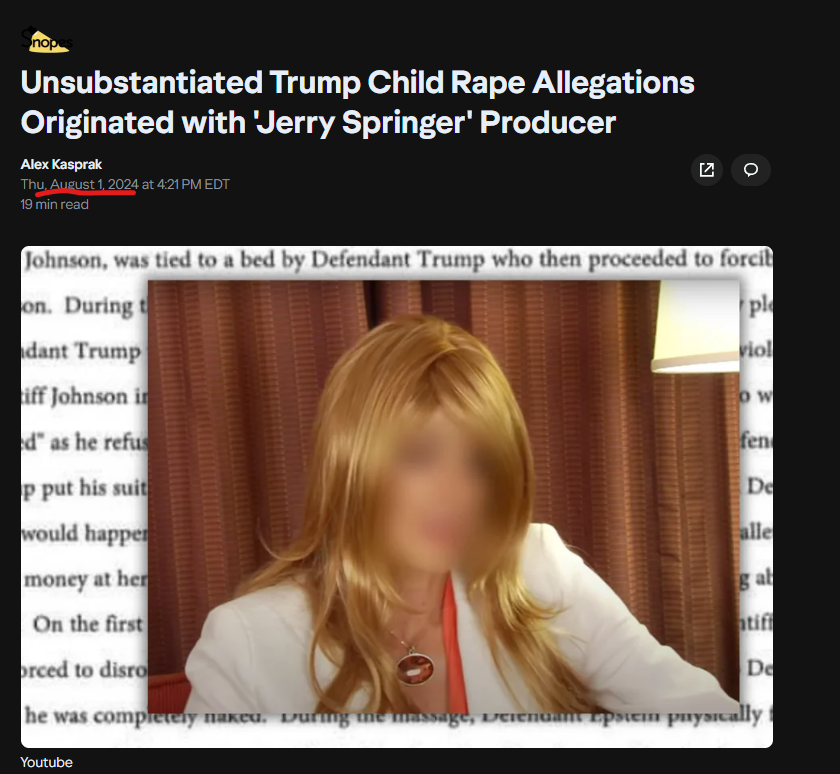
Task: Click headline line mentioning 'Jerry Springer' Producer
Action: pos(318,123)
